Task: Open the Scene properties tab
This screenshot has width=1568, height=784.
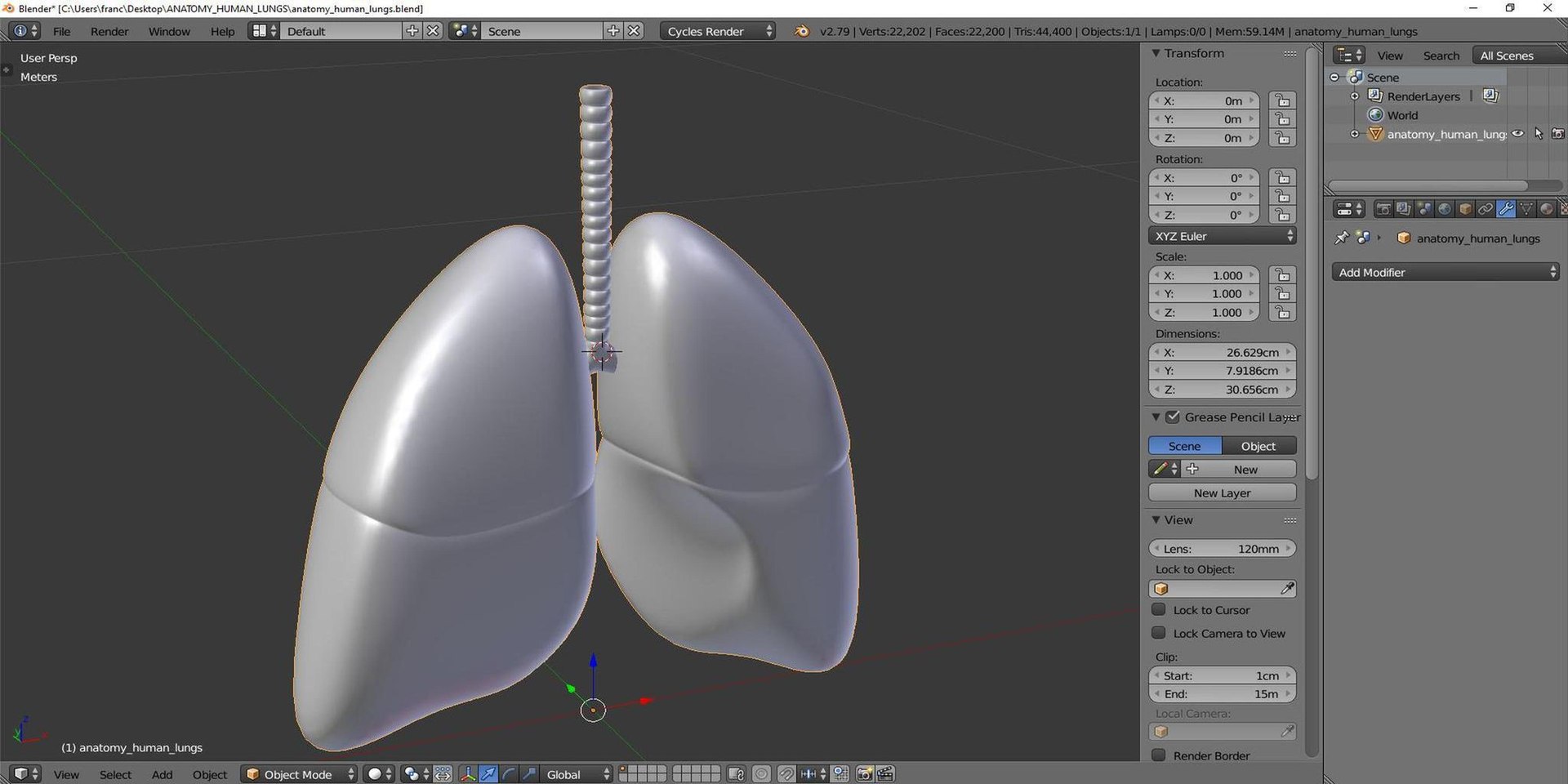Action: [1424, 209]
